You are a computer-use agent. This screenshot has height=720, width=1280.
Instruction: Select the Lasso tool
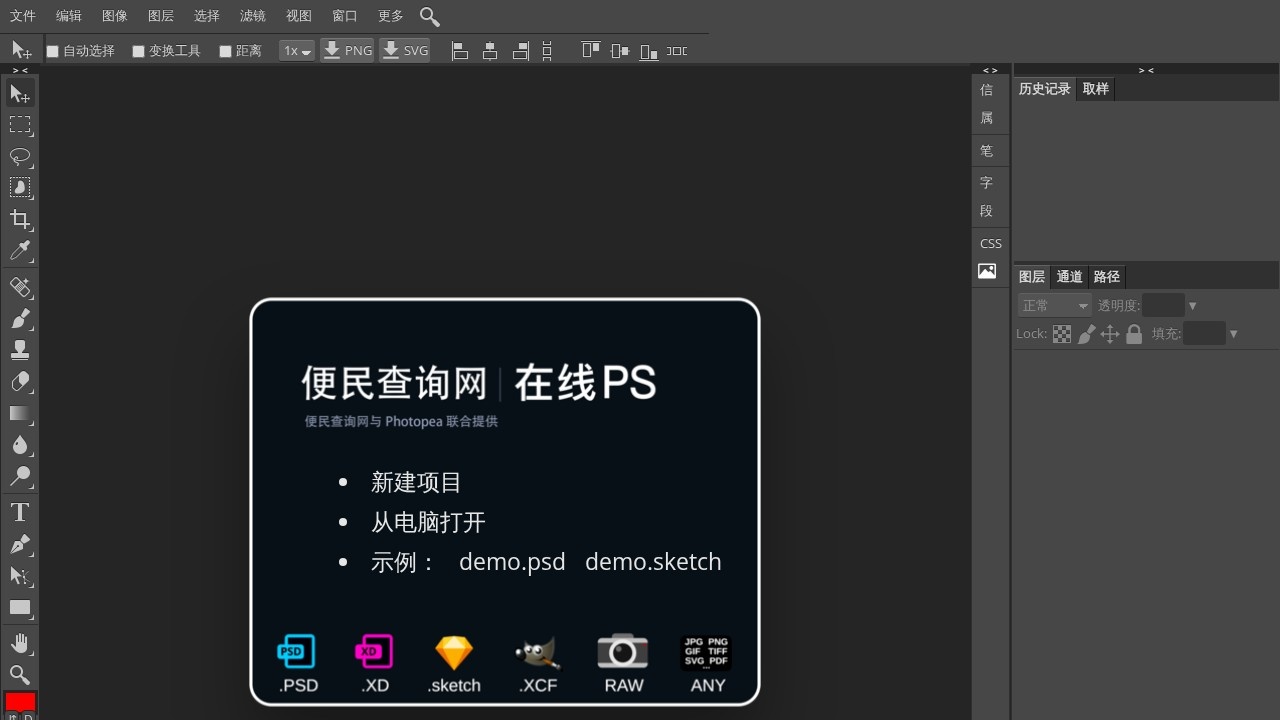coord(20,157)
